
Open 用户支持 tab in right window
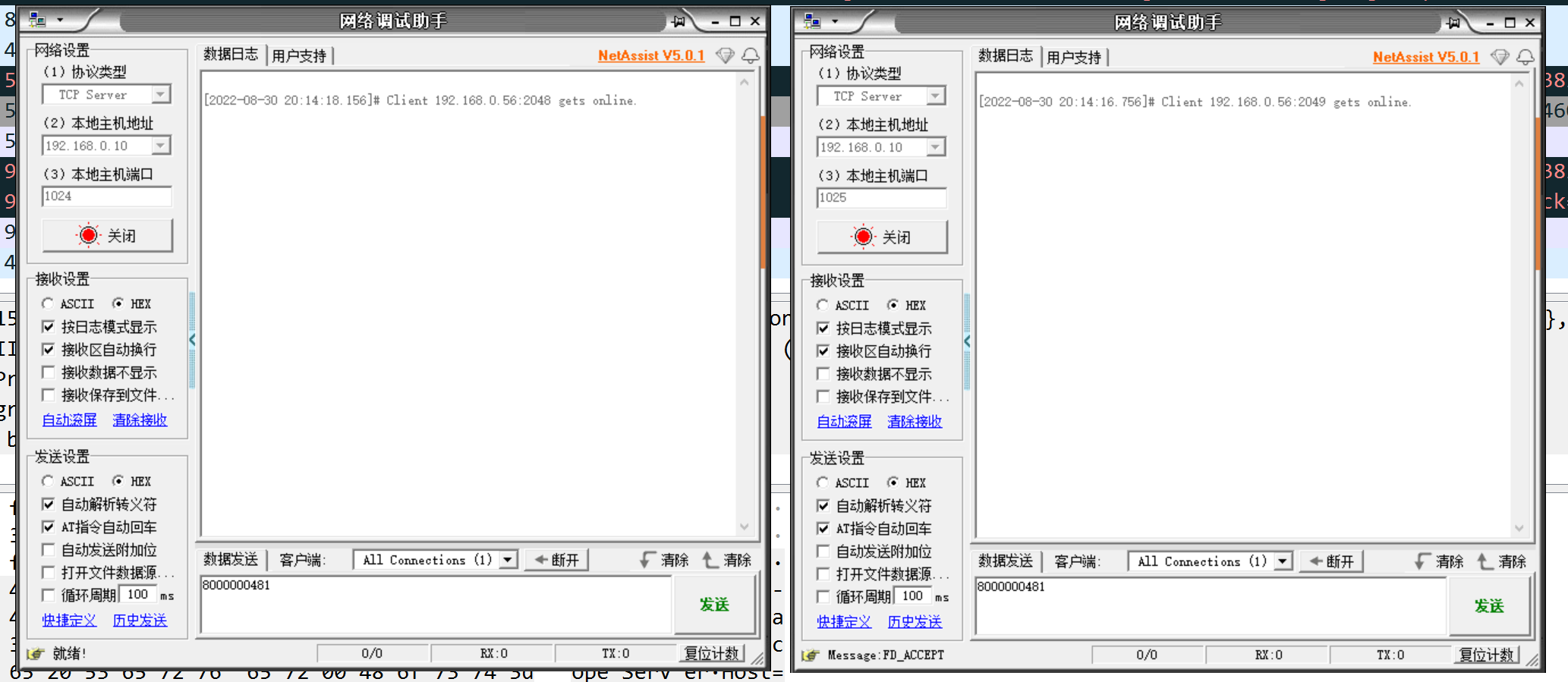pos(1074,57)
